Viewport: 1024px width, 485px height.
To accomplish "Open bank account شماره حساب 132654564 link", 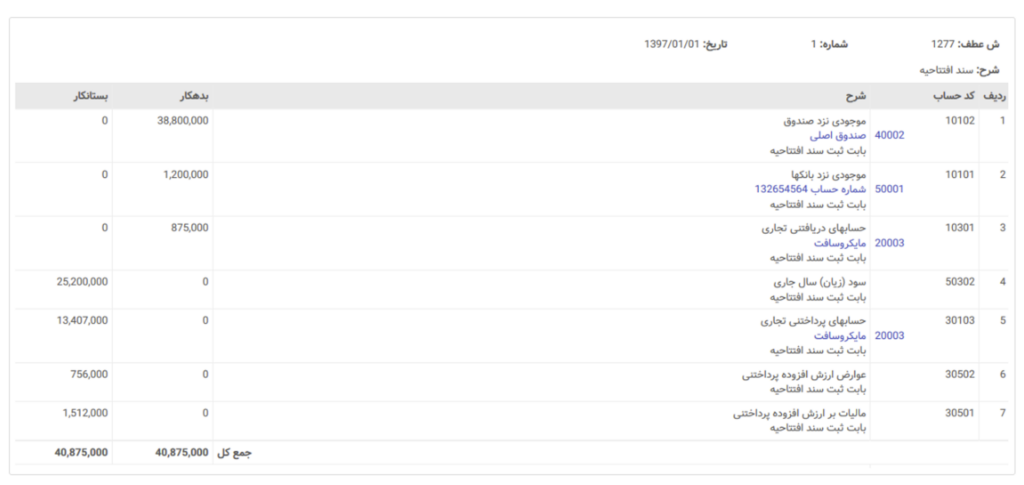I will (x=810, y=189).
